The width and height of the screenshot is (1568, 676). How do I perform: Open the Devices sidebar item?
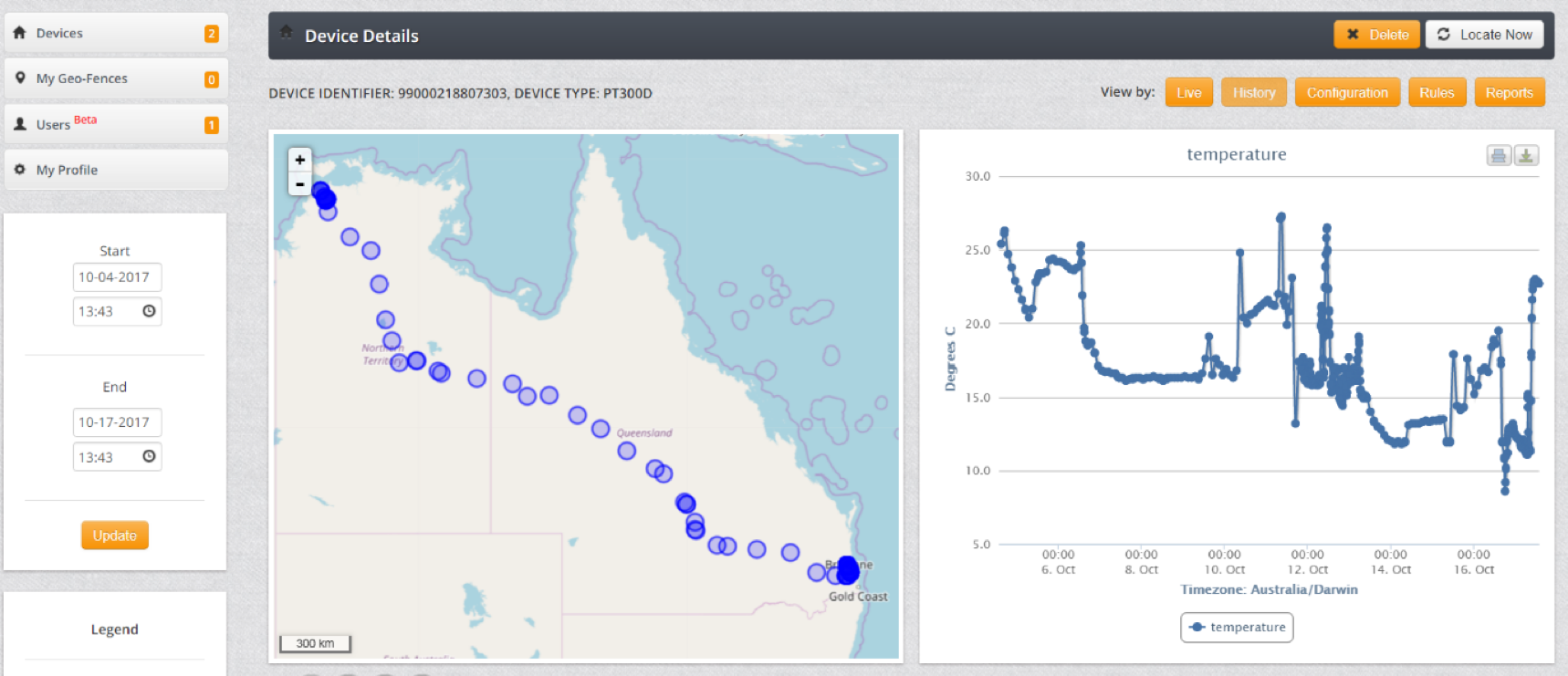click(x=116, y=33)
